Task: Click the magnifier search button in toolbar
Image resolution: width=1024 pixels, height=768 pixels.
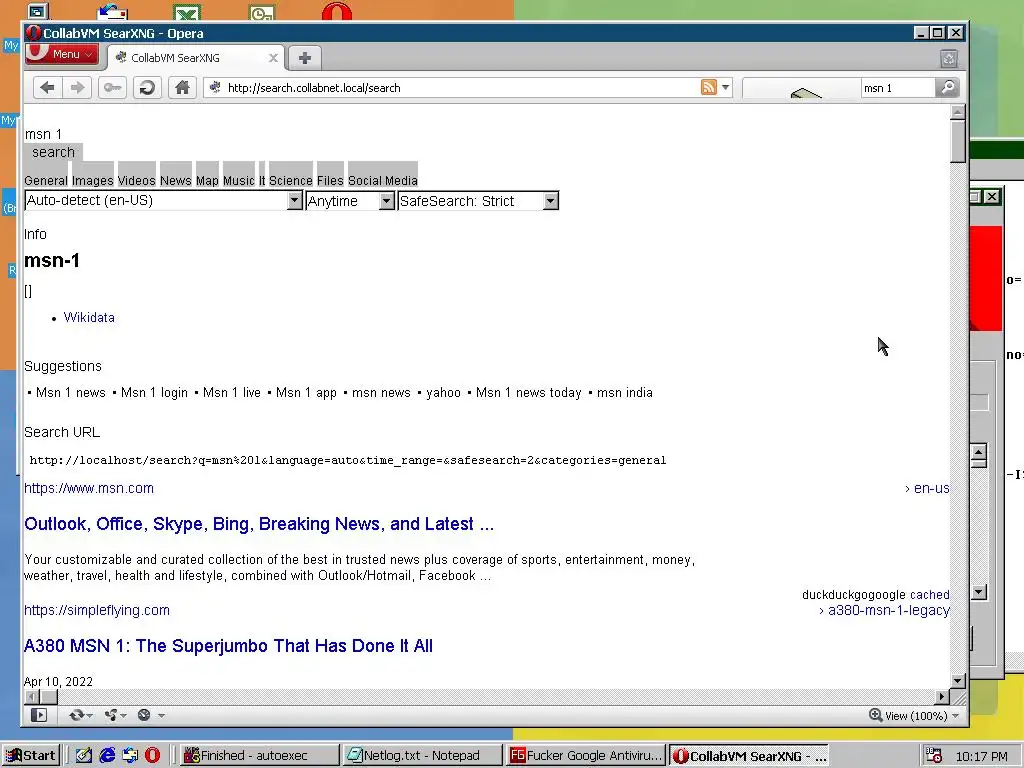Action: [947, 88]
